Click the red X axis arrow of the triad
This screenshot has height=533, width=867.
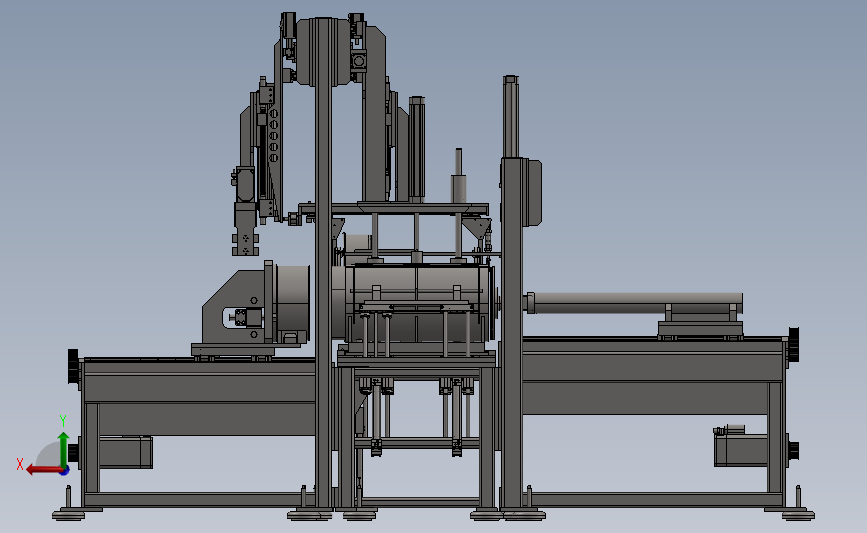pos(44,470)
